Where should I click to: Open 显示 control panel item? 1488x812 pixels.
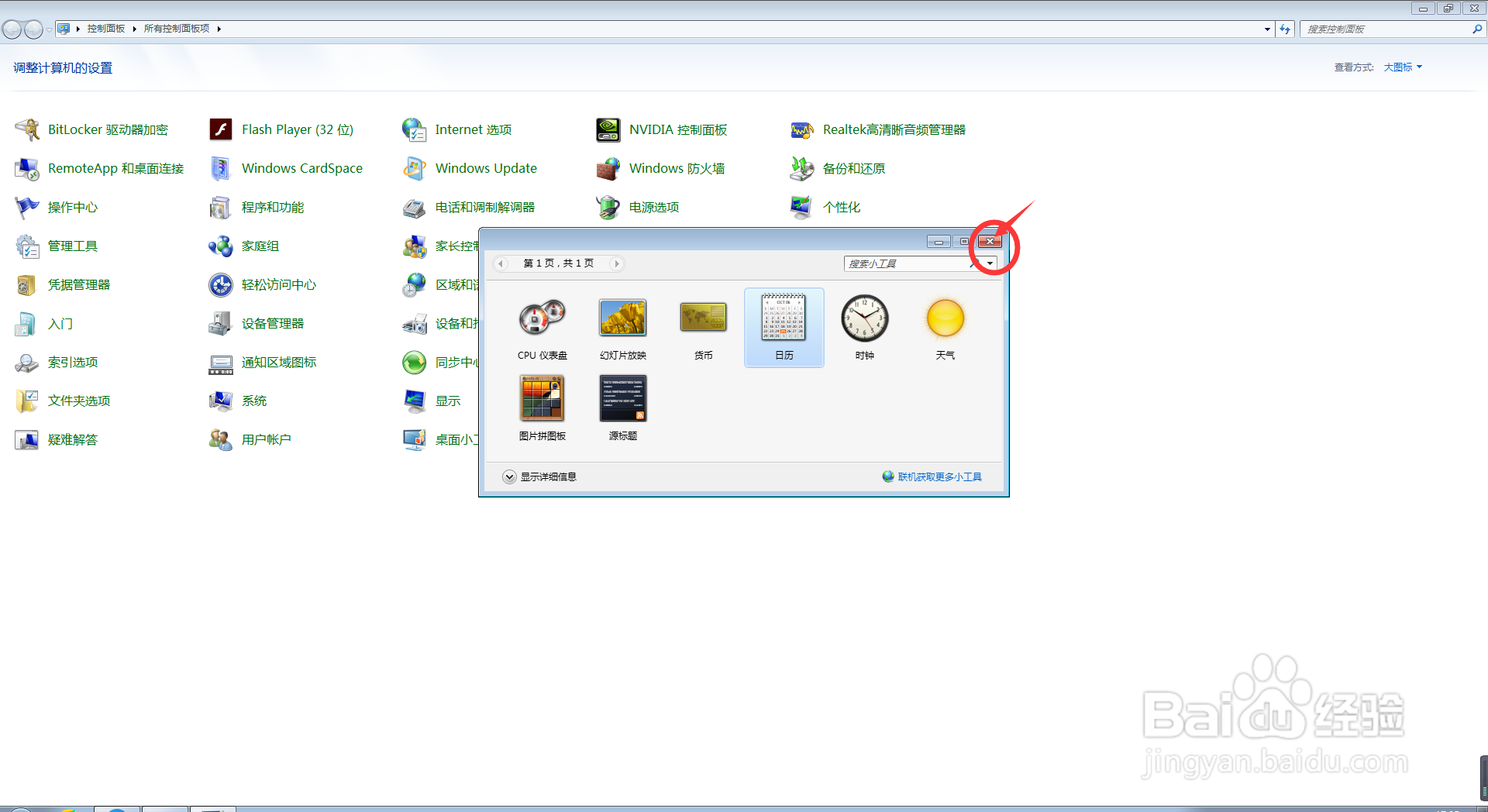click(432, 401)
